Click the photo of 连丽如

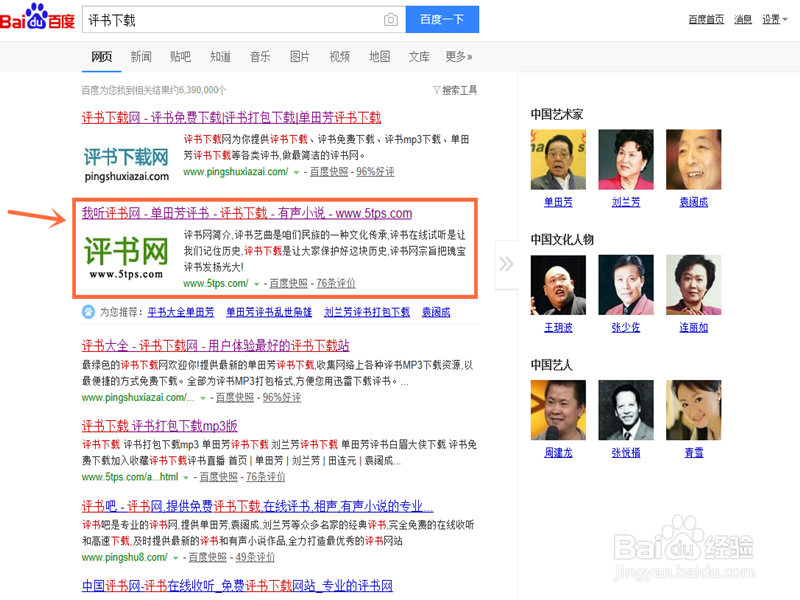(693, 285)
